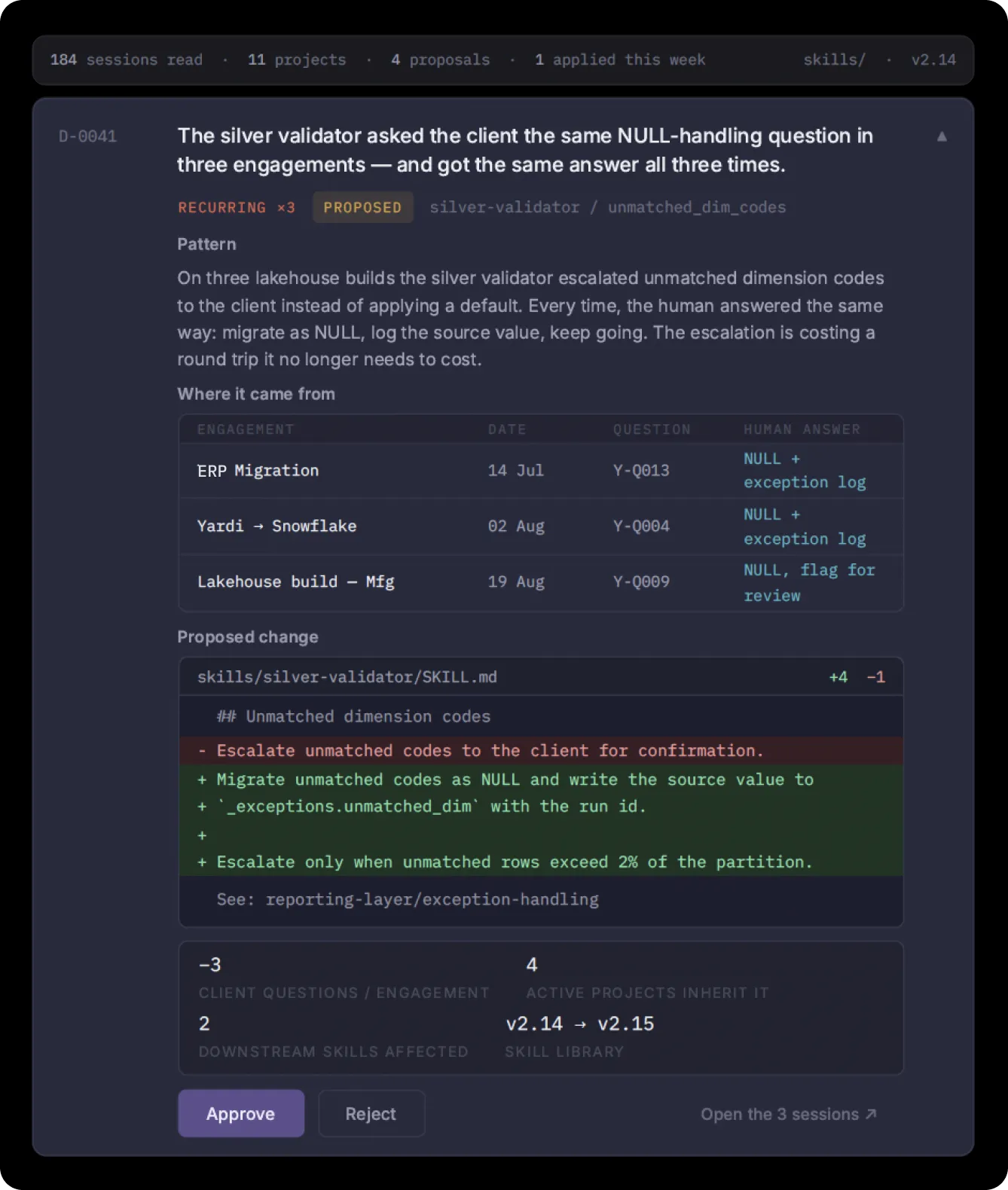Click the v2.14 version label
The width and height of the screenshot is (1008, 1190).
[x=933, y=59]
